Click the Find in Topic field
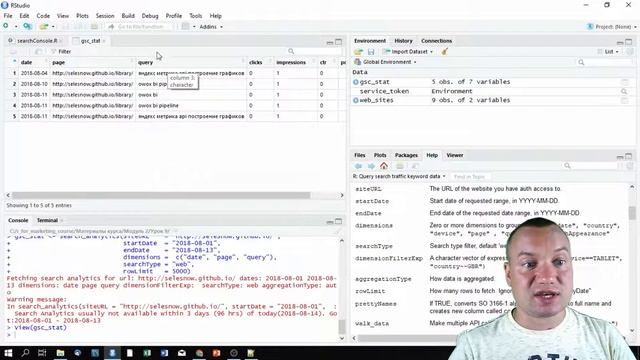Image resolution: width=640 pixels, height=360 pixels. point(470,176)
